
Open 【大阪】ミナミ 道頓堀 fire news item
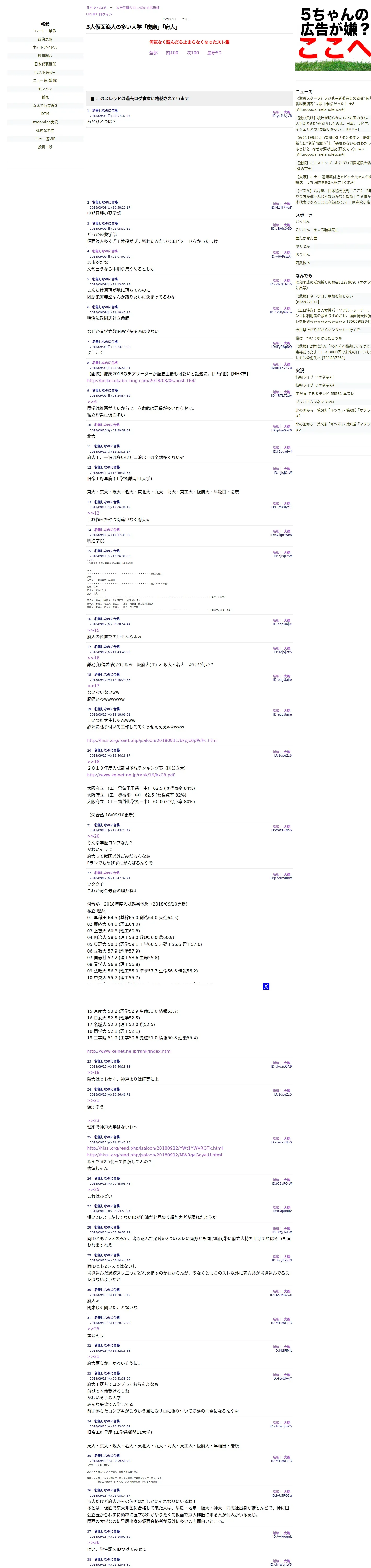point(333,180)
